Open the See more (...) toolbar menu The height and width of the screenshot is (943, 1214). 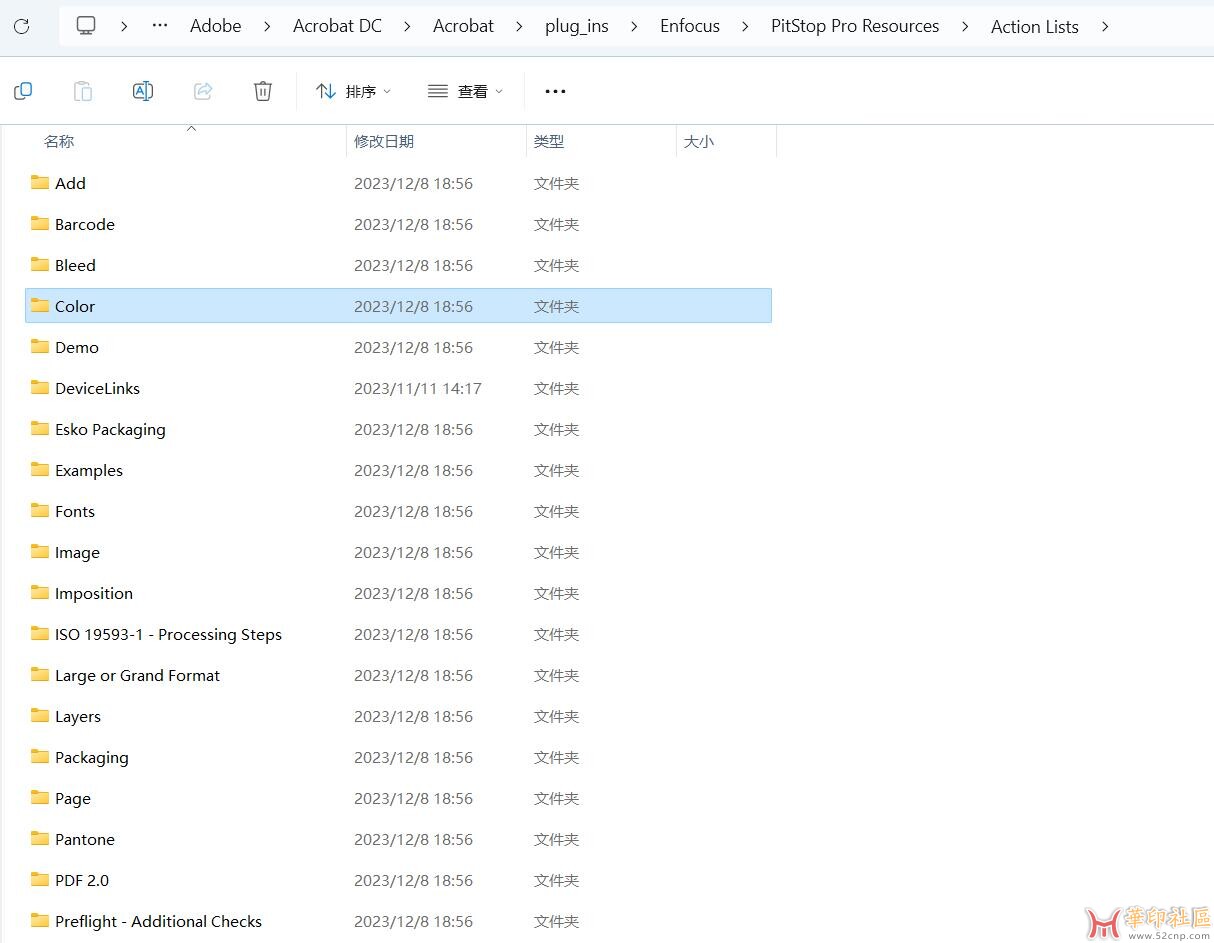click(555, 91)
